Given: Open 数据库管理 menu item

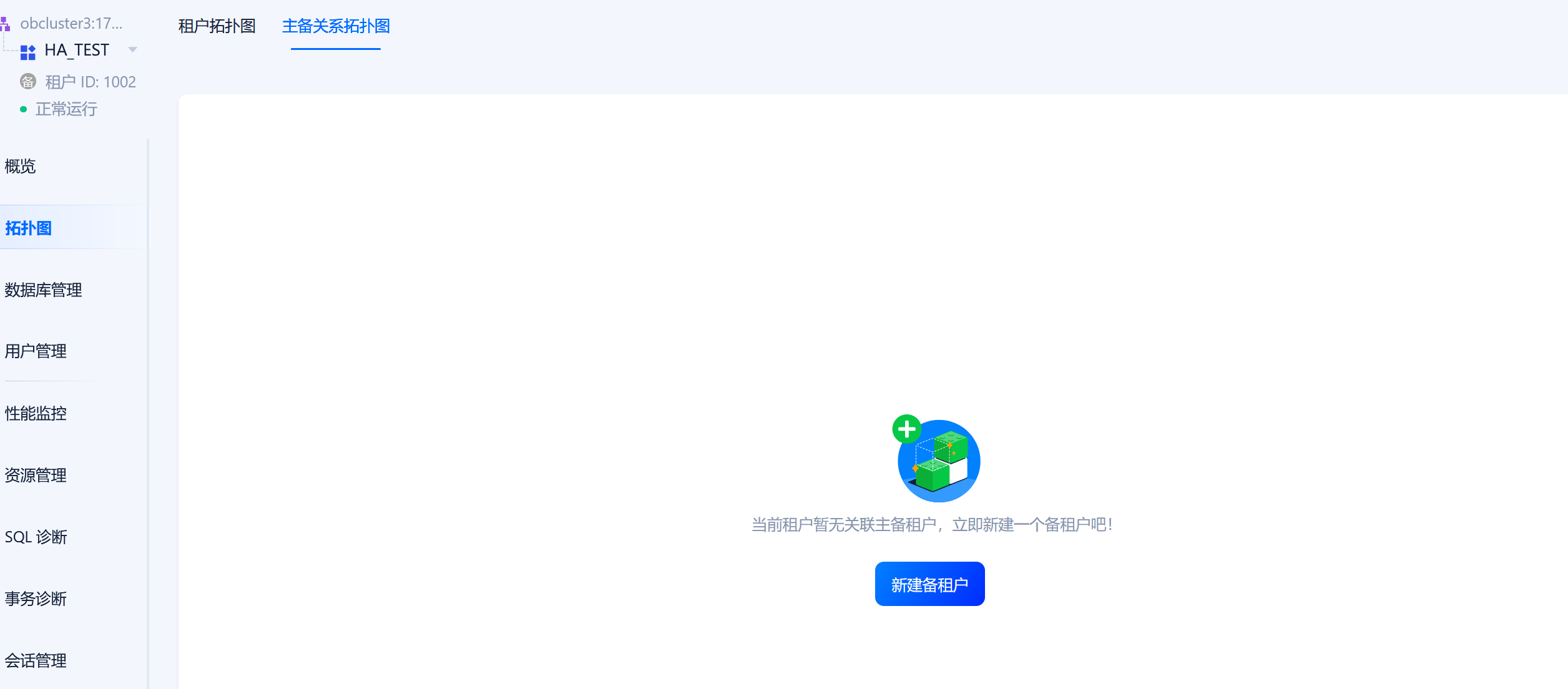Looking at the screenshot, I should 43,290.
